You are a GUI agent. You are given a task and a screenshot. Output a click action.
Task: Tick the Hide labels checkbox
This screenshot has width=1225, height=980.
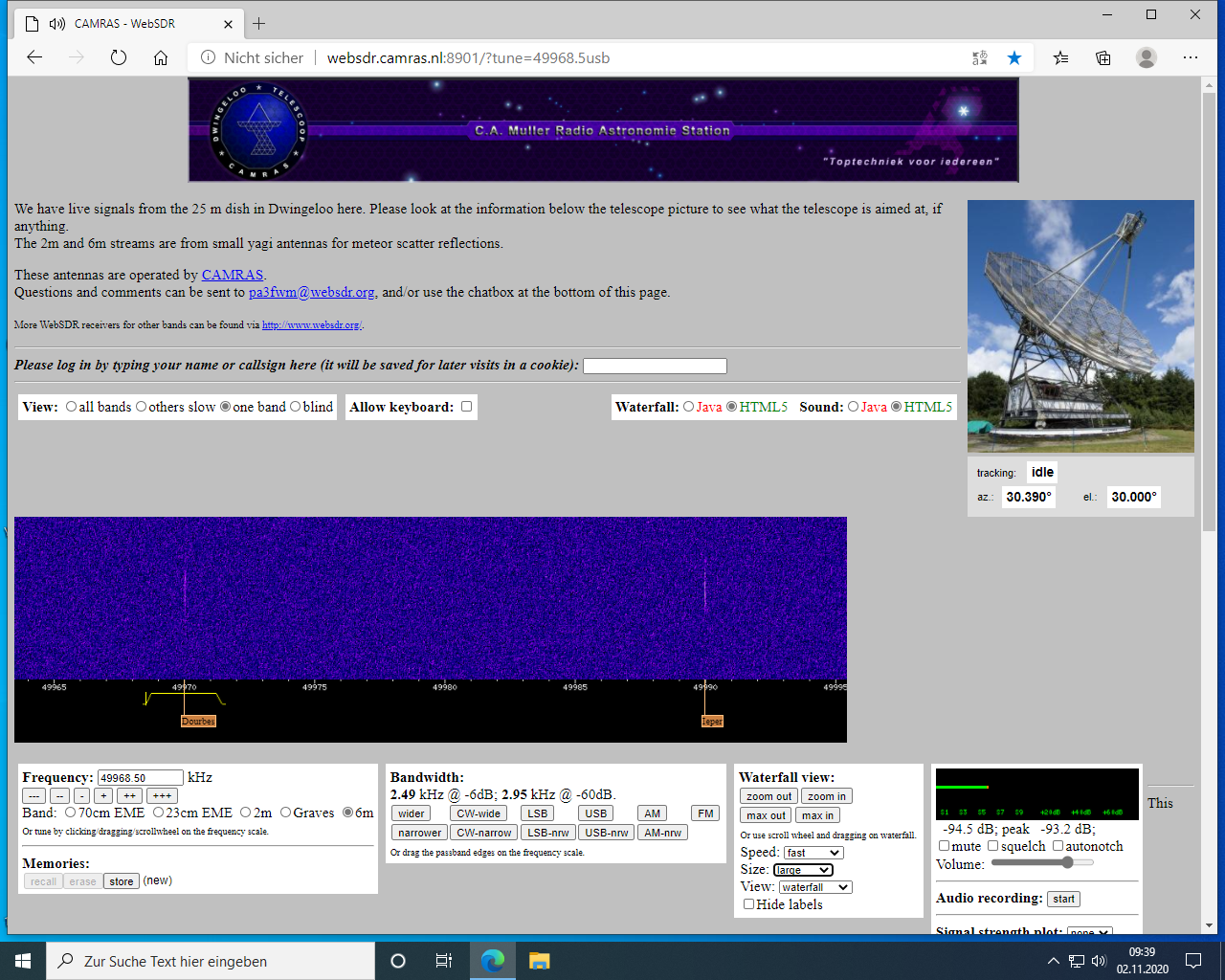pyautogui.click(x=748, y=904)
